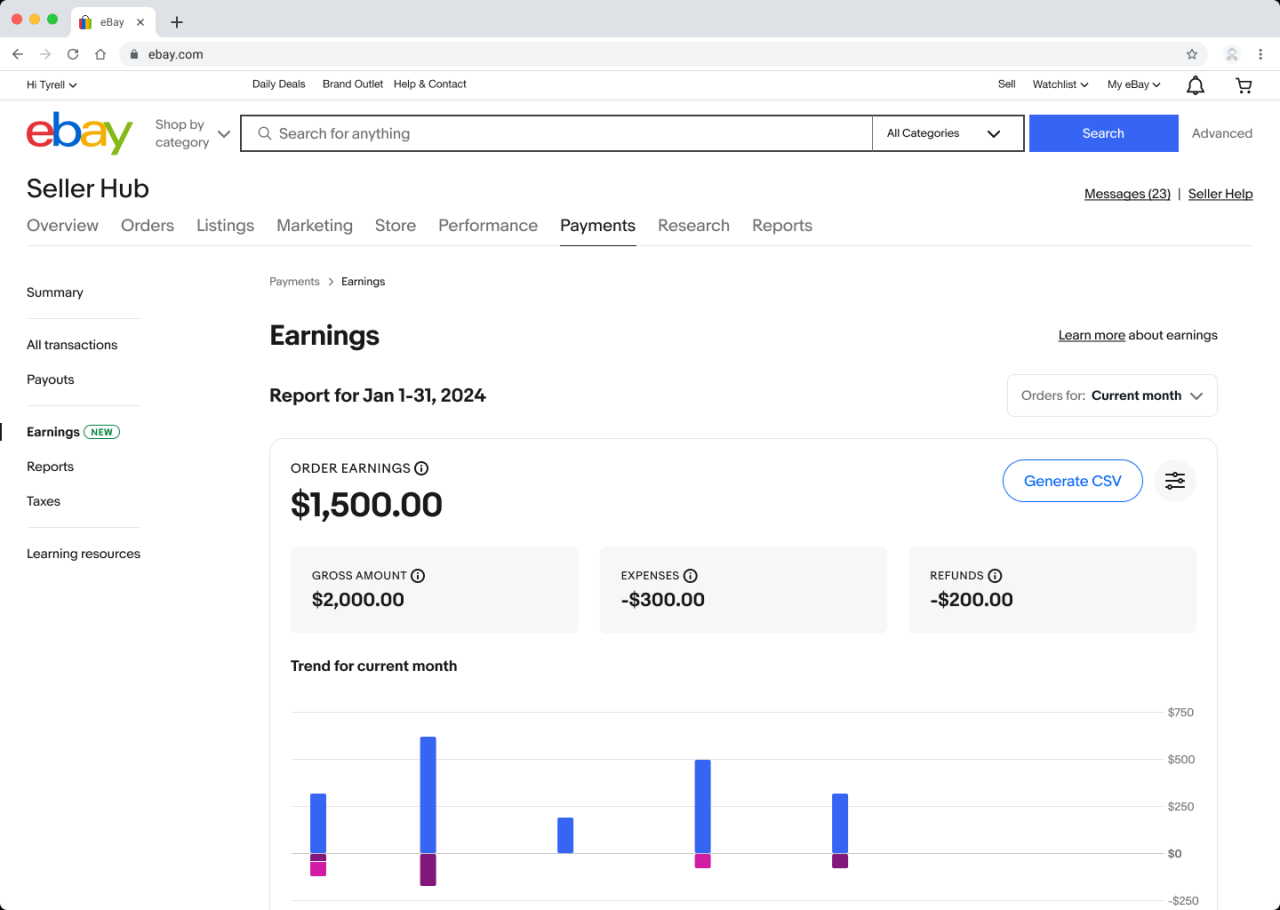Click the profile icon in the address bar
1280x910 pixels.
pyautogui.click(x=1231, y=54)
